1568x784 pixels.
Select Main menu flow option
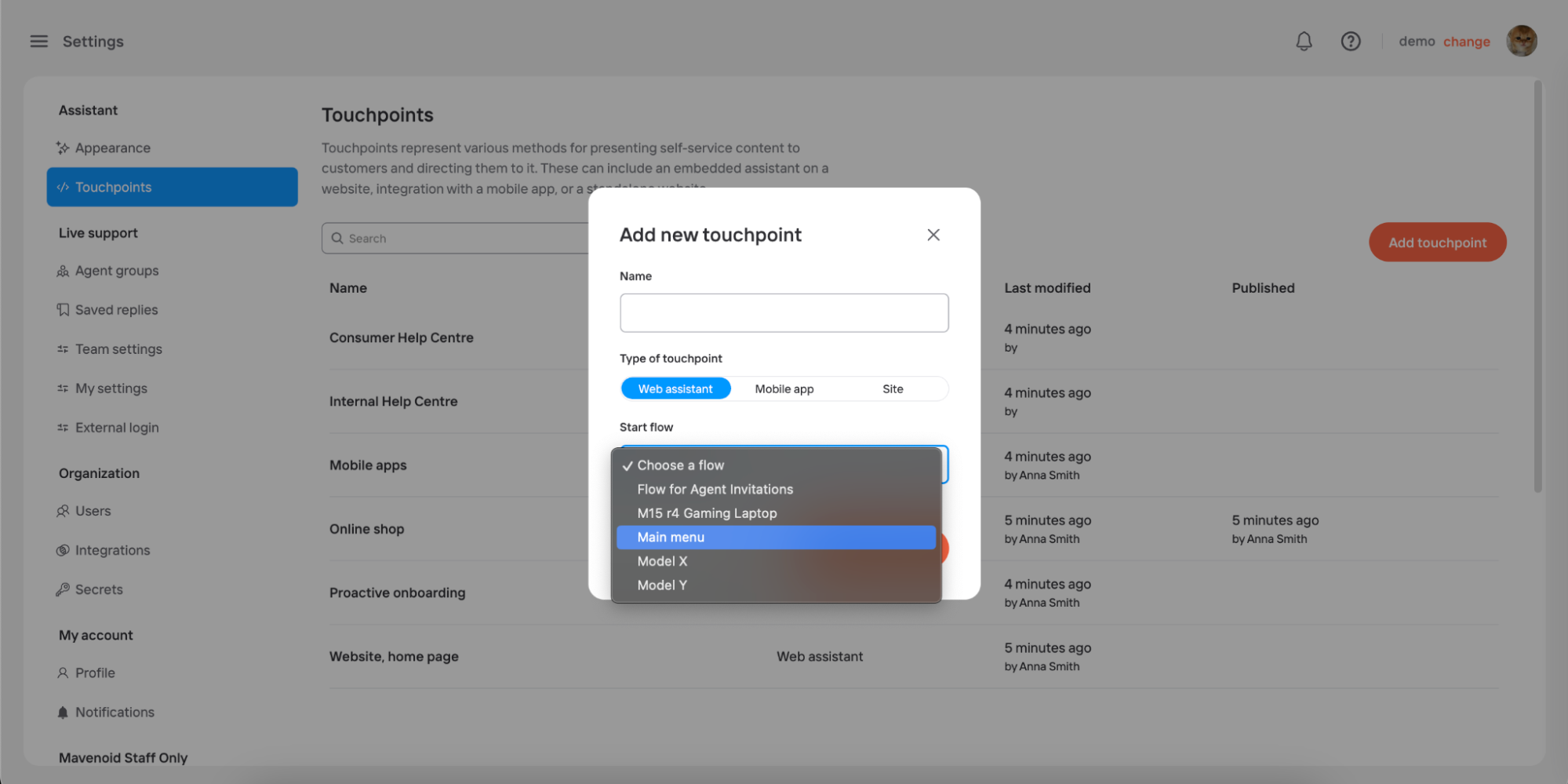[x=777, y=537]
